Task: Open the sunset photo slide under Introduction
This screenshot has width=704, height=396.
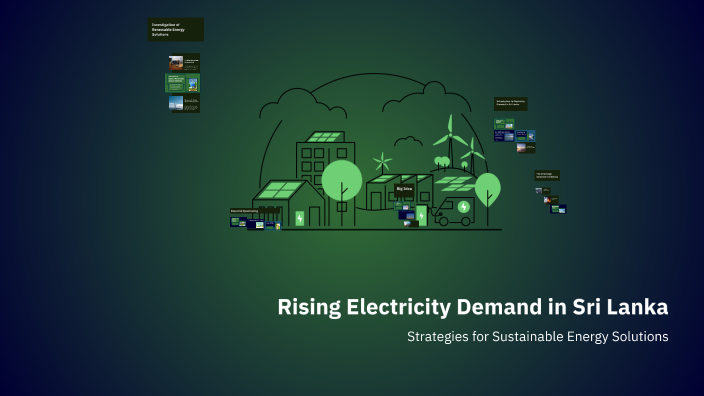Action: [526, 148]
